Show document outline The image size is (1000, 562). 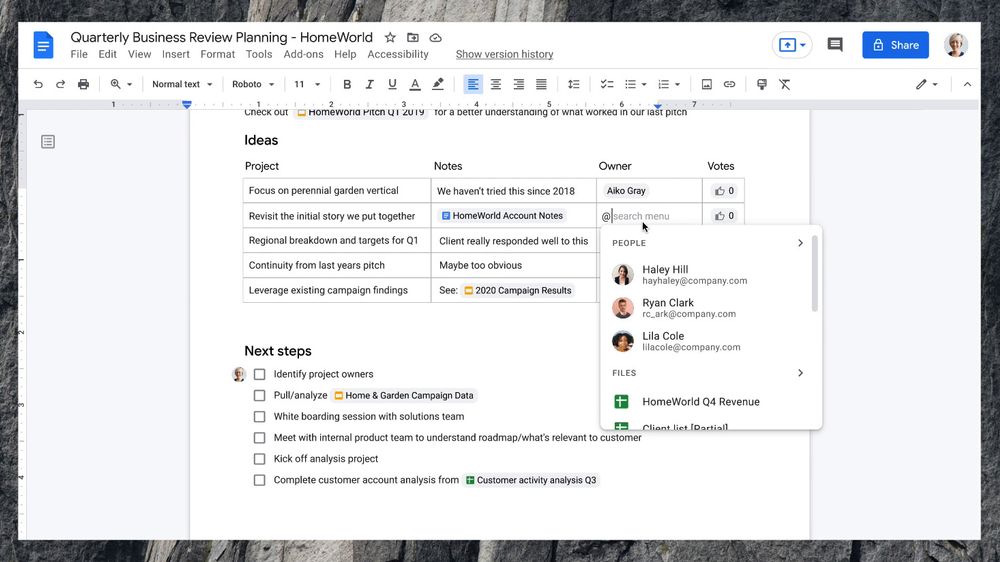[48, 142]
